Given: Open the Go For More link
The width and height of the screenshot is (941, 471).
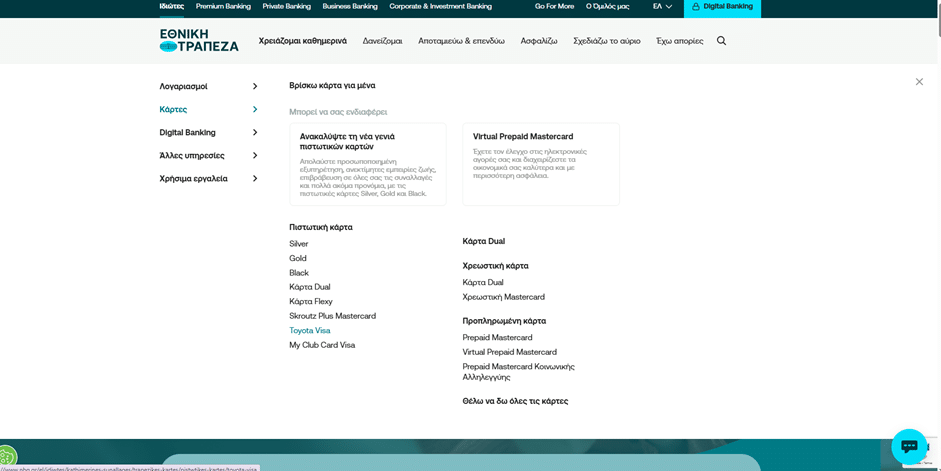Looking at the screenshot, I should coord(554,7).
